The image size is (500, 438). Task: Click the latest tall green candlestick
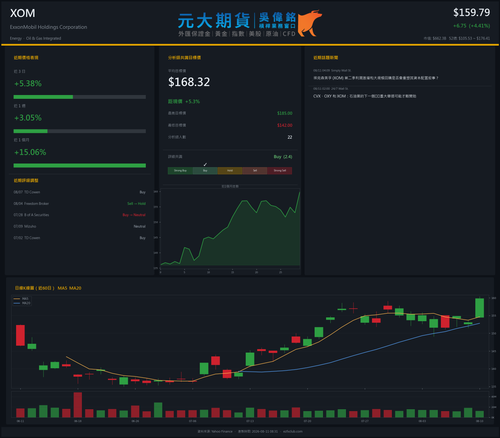click(479, 308)
